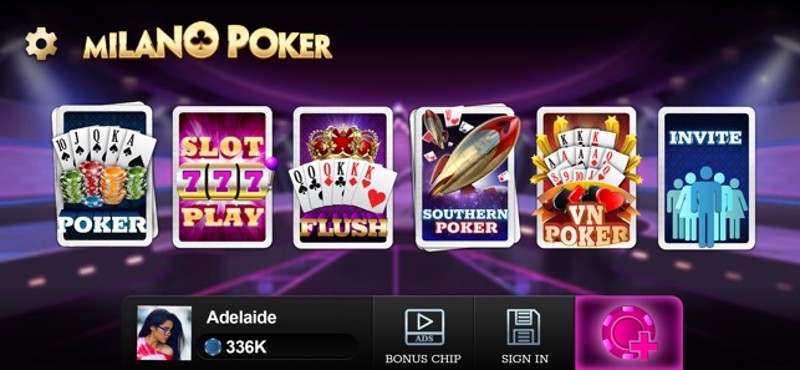Screen dimensions: 800x370
Task: Tap the 777 slot reels
Action: [223, 182]
